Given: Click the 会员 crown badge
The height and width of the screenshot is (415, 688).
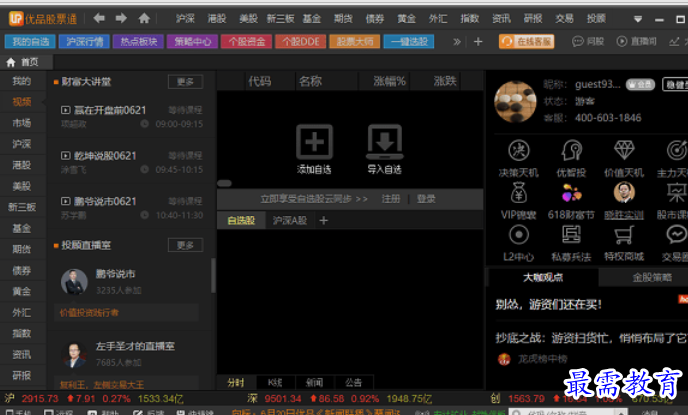Looking at the screenshot, I should [641, 84].
